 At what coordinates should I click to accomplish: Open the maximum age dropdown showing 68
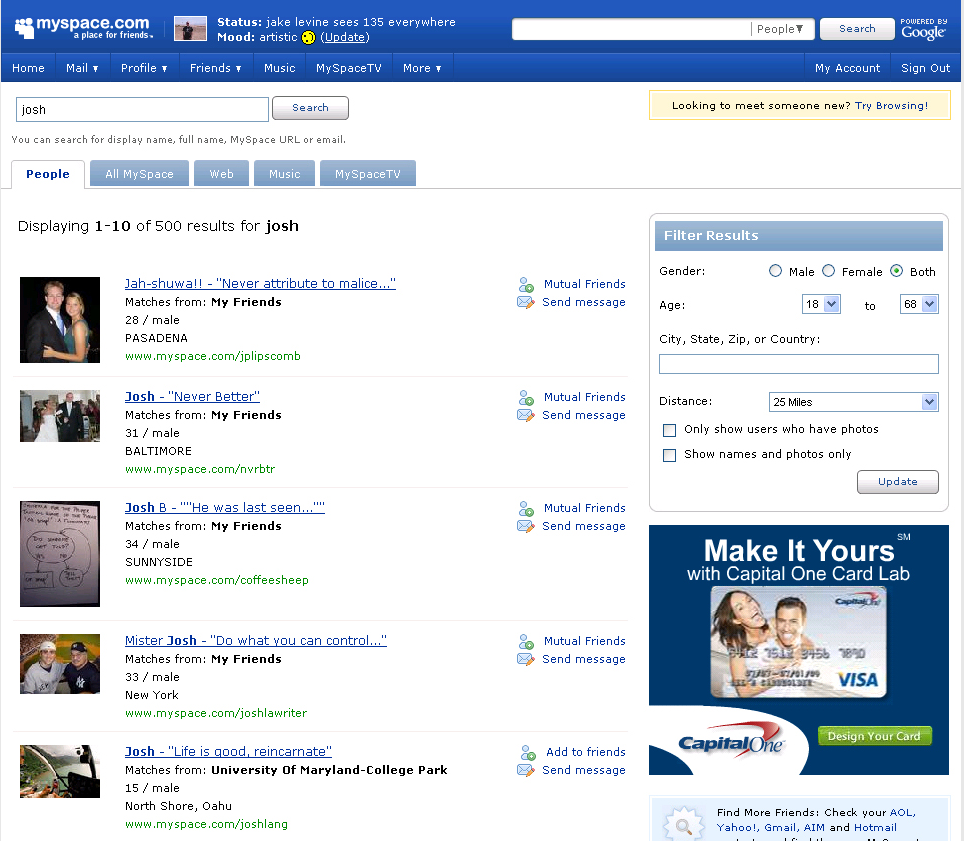pos(919,304)
